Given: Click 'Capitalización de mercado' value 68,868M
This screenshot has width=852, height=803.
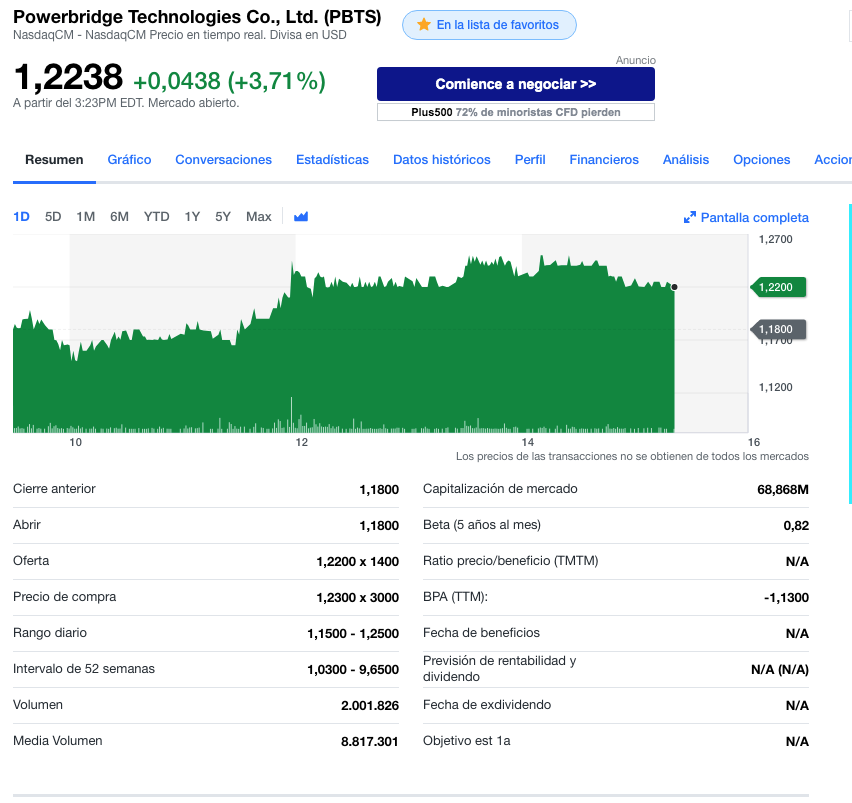Looking at the screenshot, I should click(782, 490).
